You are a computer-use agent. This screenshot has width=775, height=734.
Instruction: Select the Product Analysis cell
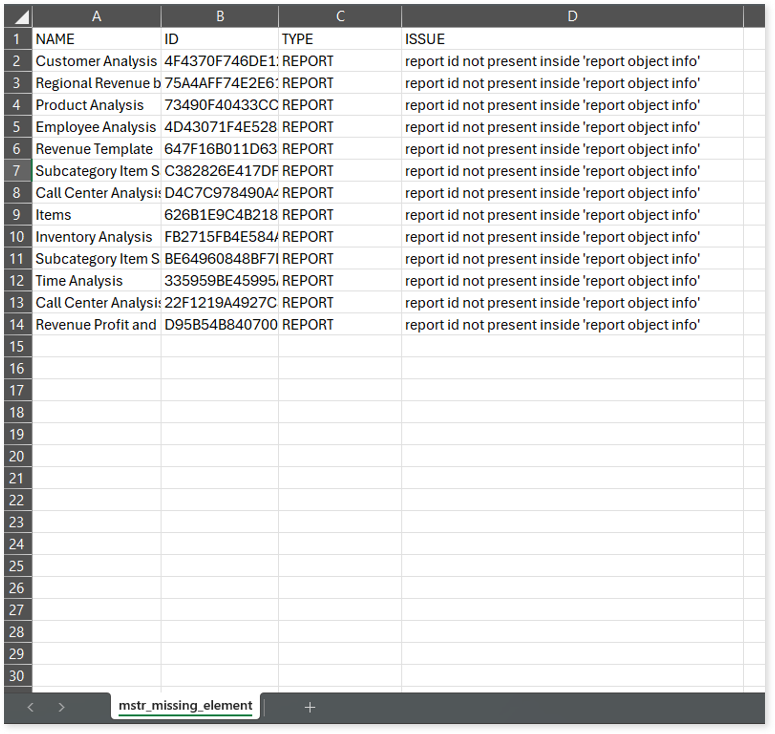coord(97,105)
